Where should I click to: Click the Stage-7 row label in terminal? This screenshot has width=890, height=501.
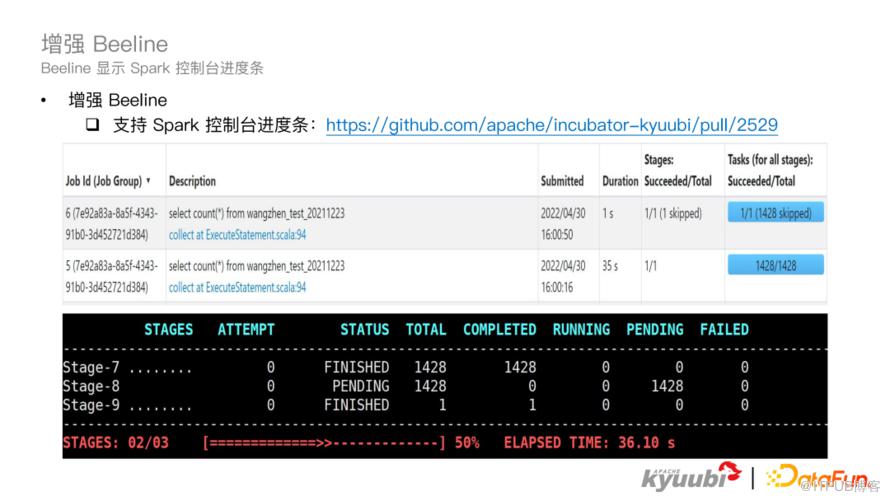coord(91,368)
